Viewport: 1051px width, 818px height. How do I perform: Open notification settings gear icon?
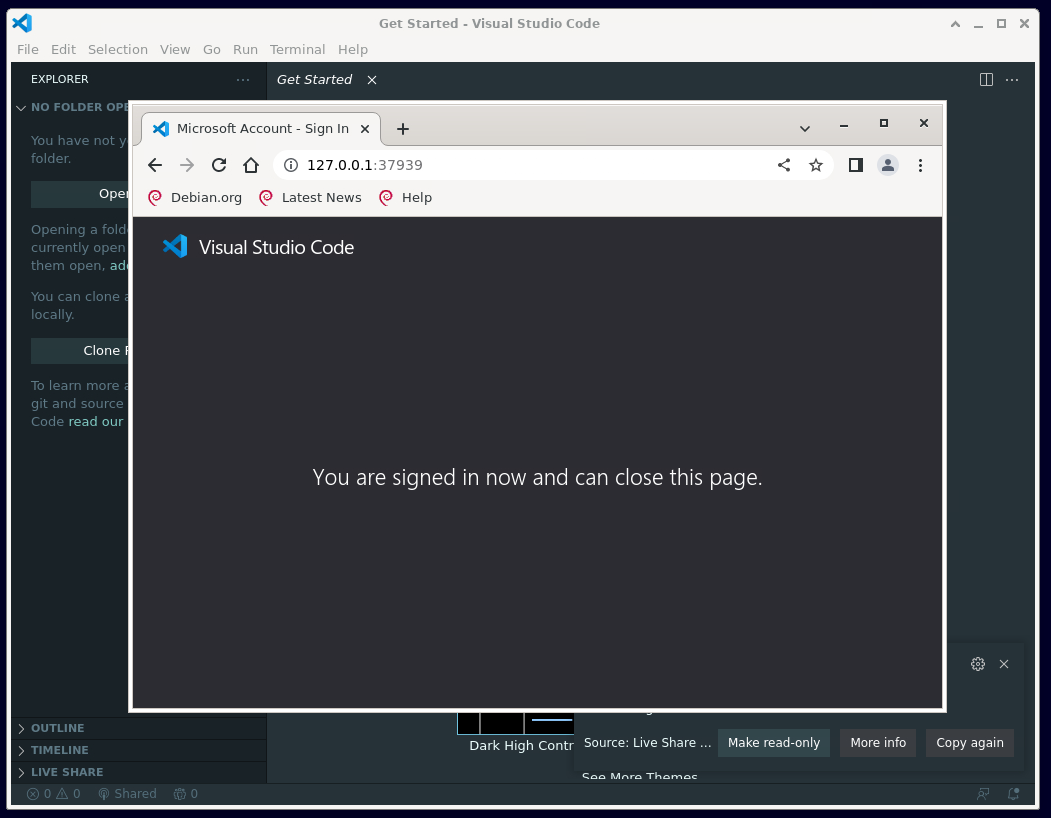[978, 664]
